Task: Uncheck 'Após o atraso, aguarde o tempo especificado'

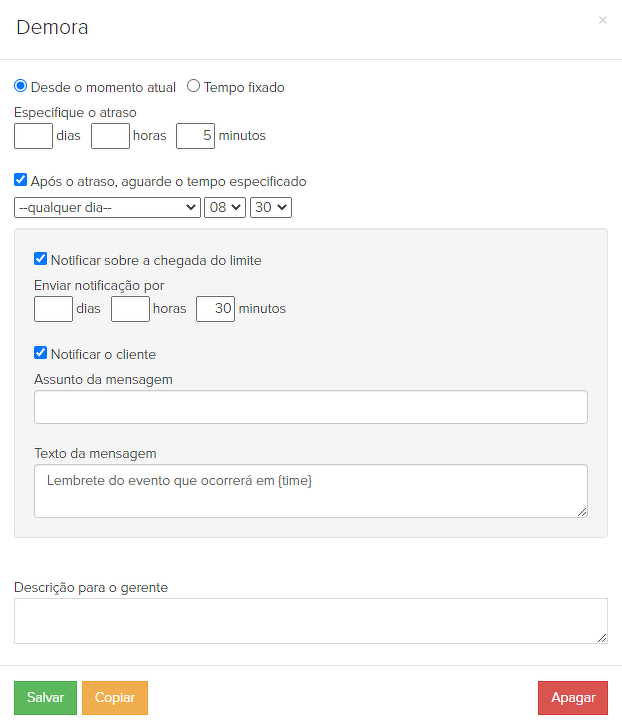Action: point(21,181)
